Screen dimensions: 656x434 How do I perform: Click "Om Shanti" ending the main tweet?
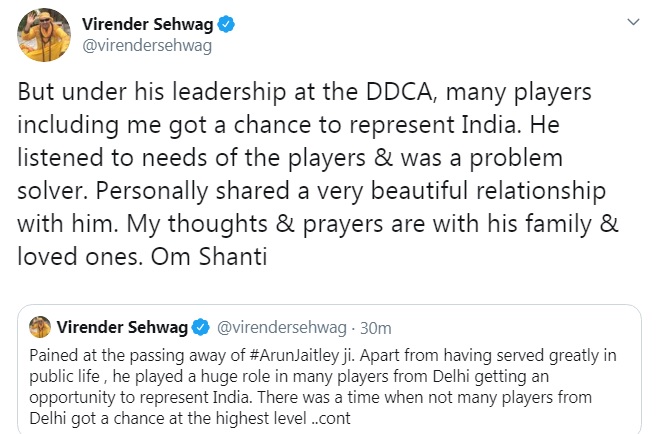point(209,257)
